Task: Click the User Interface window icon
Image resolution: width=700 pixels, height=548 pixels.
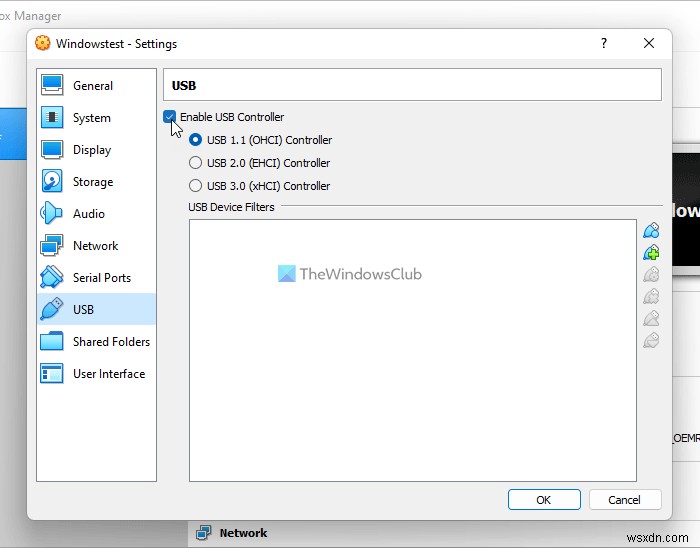Action: (x=52, y=374)
